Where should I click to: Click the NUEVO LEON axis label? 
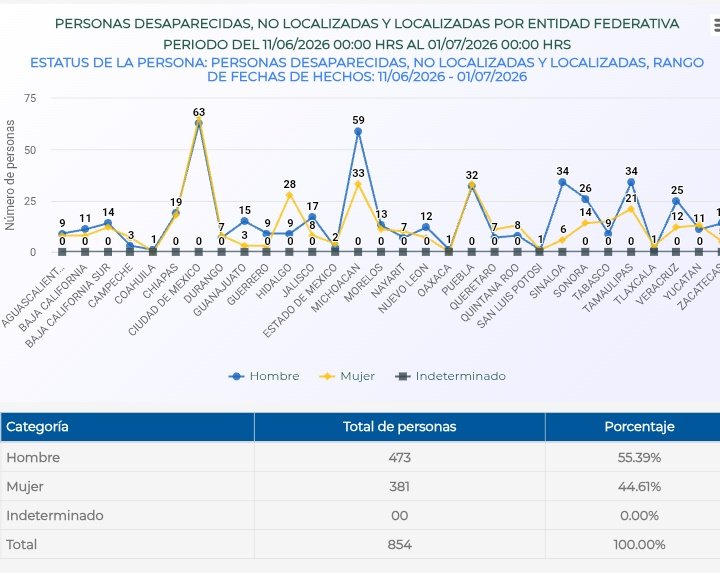click(x=403, y=288)
